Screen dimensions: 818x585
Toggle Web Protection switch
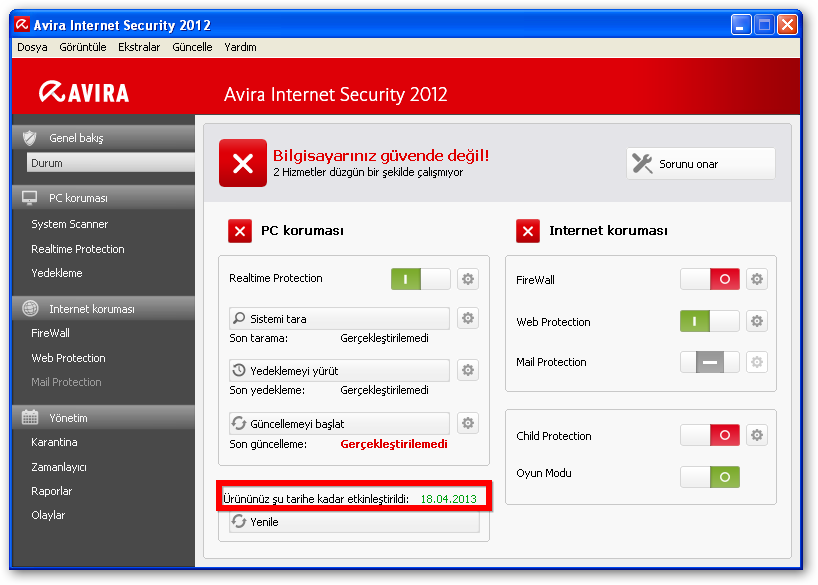(x=709, y=321)
